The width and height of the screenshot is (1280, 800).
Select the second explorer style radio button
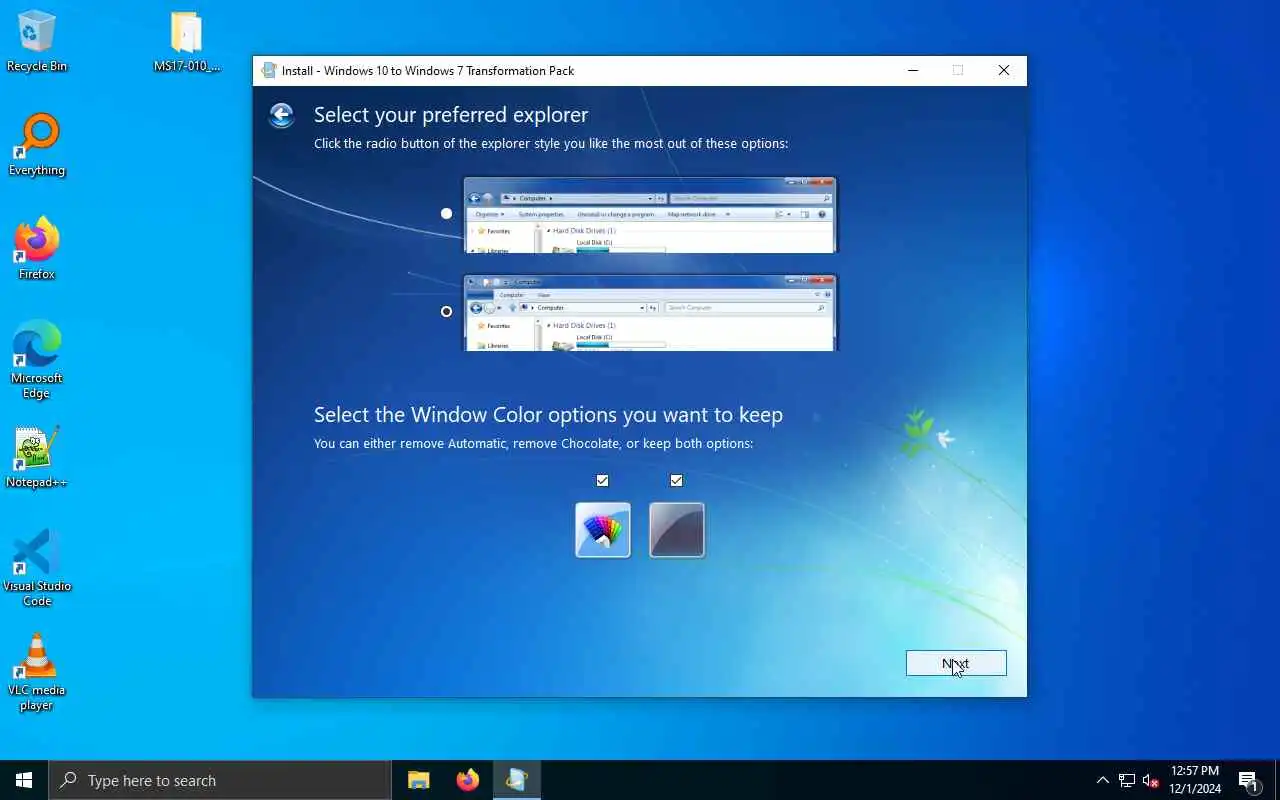point(446,311)
